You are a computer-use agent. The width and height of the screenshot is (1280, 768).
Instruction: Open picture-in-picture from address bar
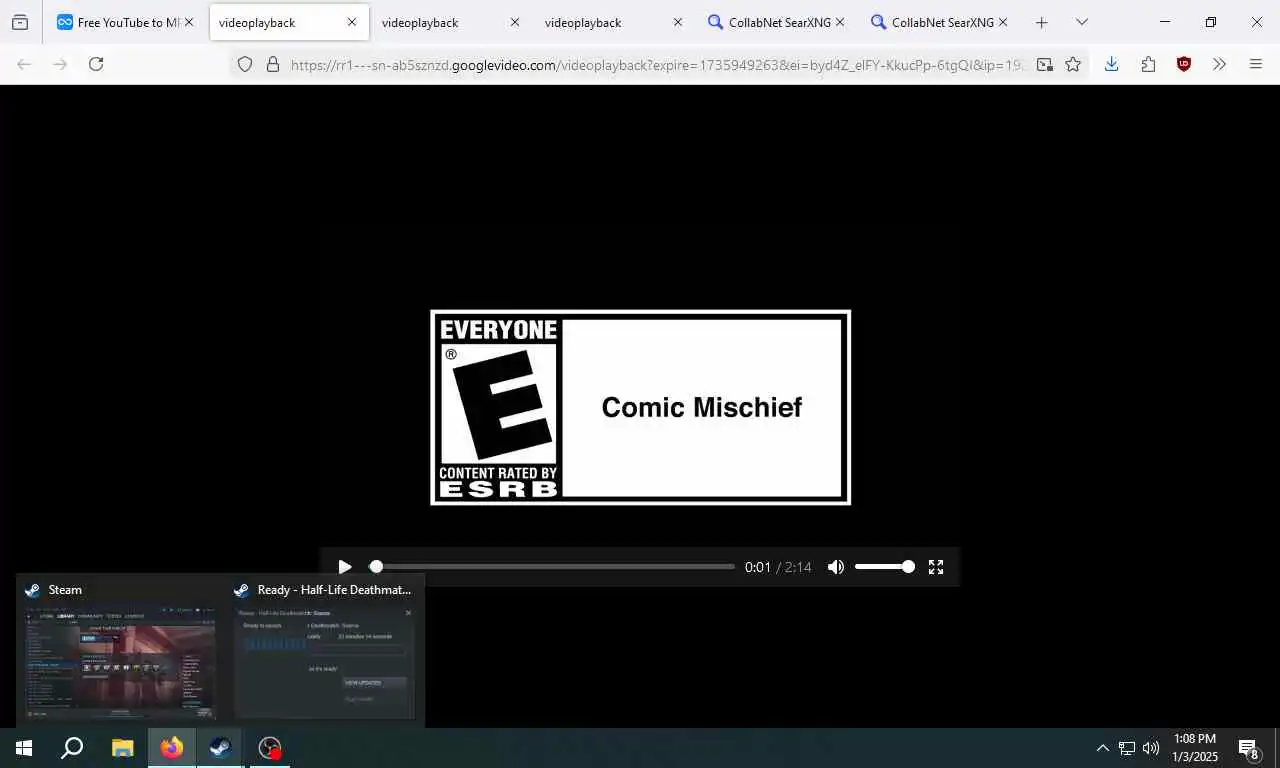tap(1044, 64)
